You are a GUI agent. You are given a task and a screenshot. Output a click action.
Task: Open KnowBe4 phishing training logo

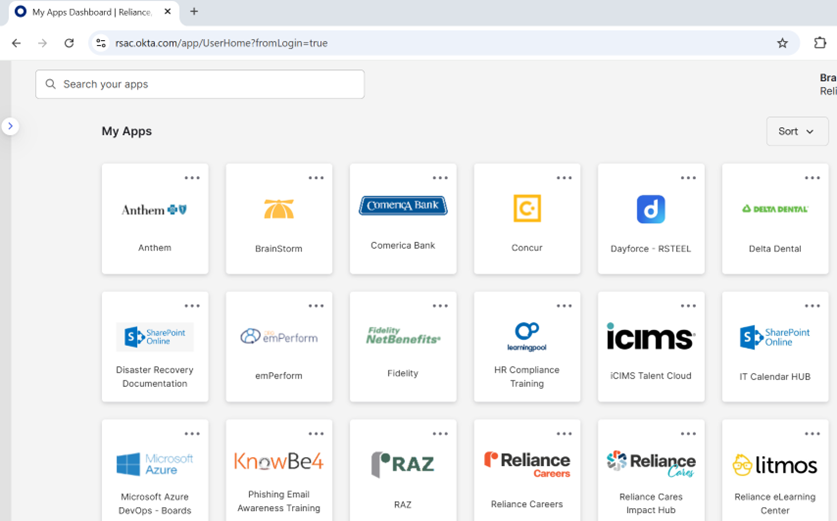click(279, 461)
